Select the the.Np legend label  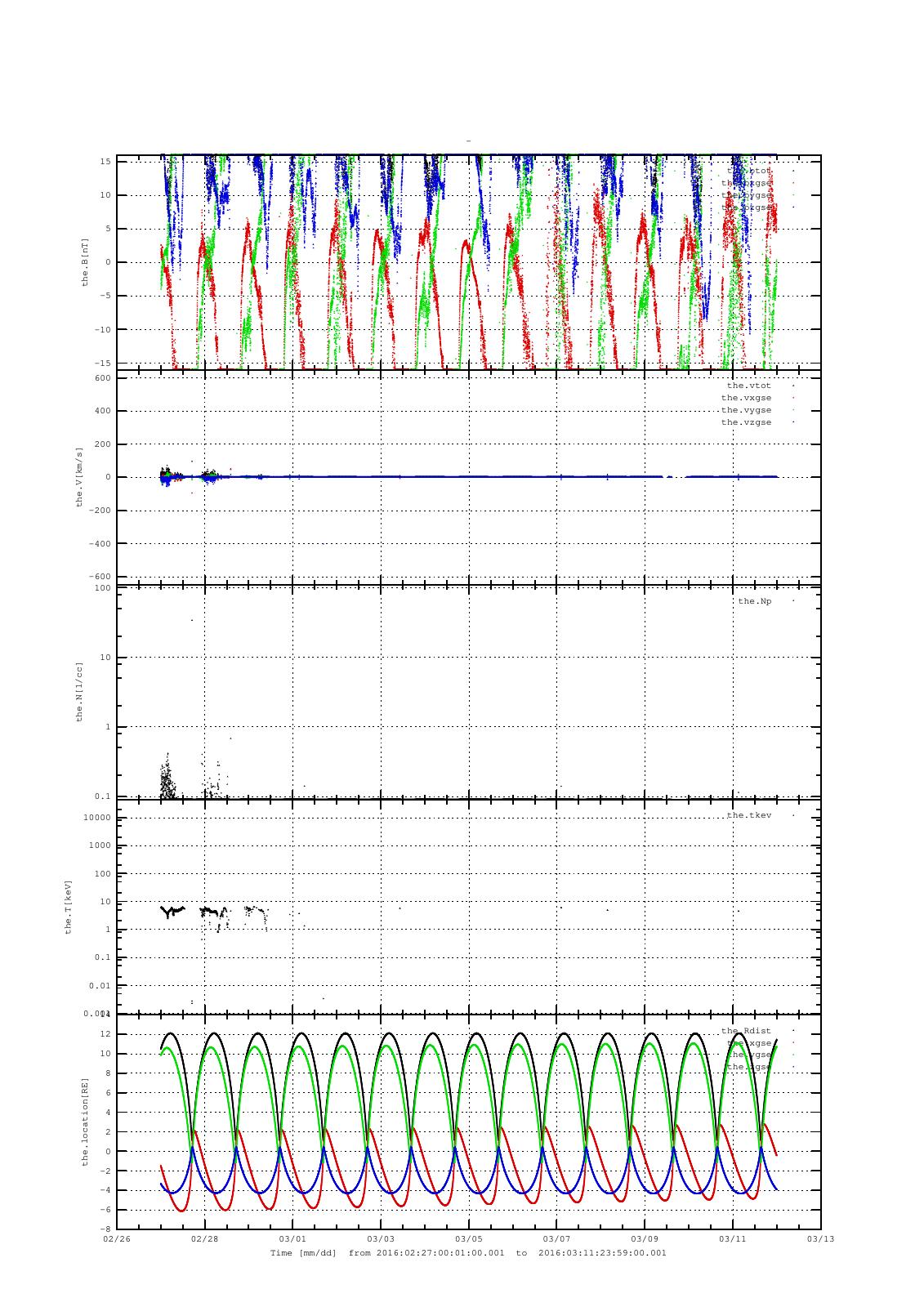(754, 601)
